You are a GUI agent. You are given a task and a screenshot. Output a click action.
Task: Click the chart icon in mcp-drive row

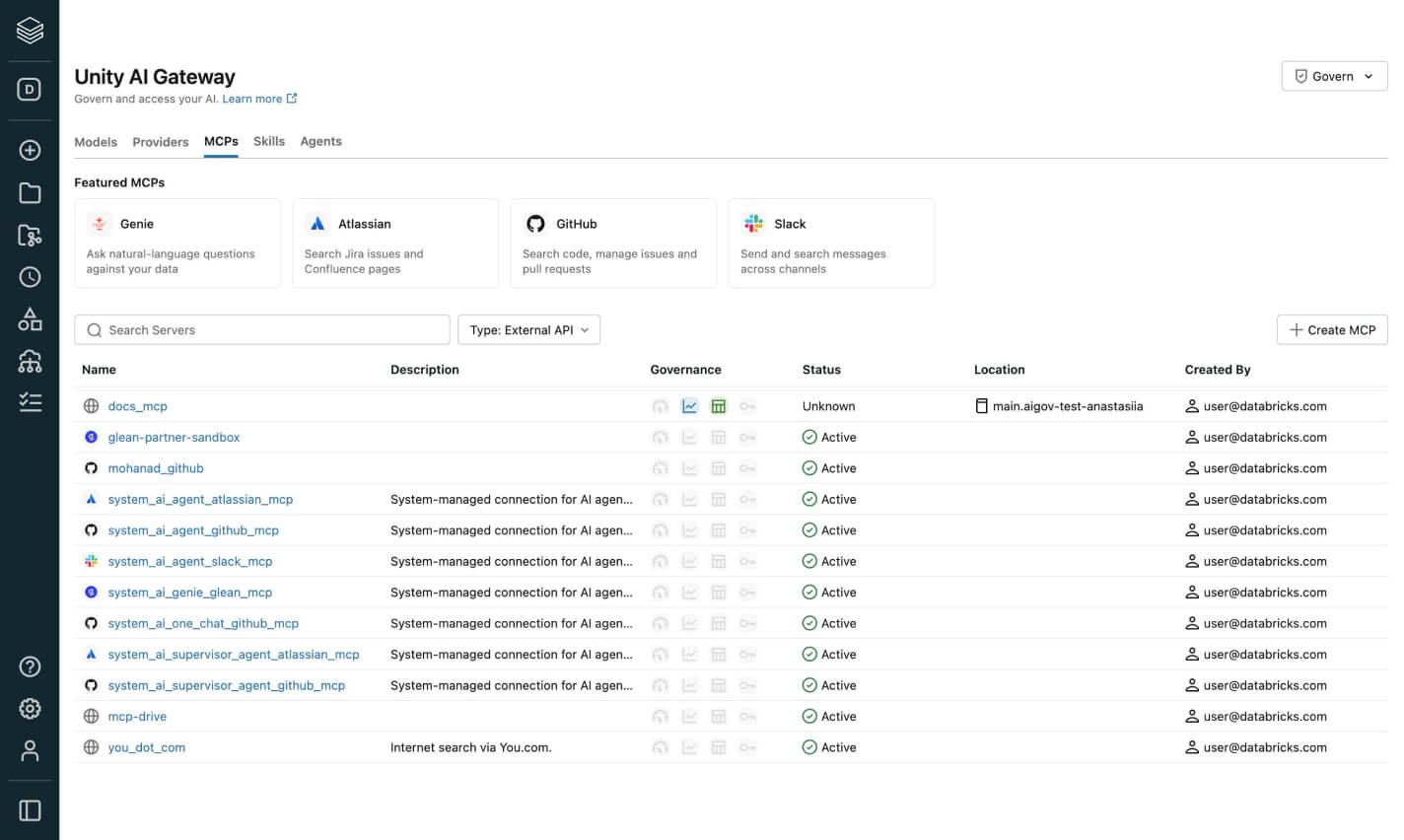pos(689,717)
